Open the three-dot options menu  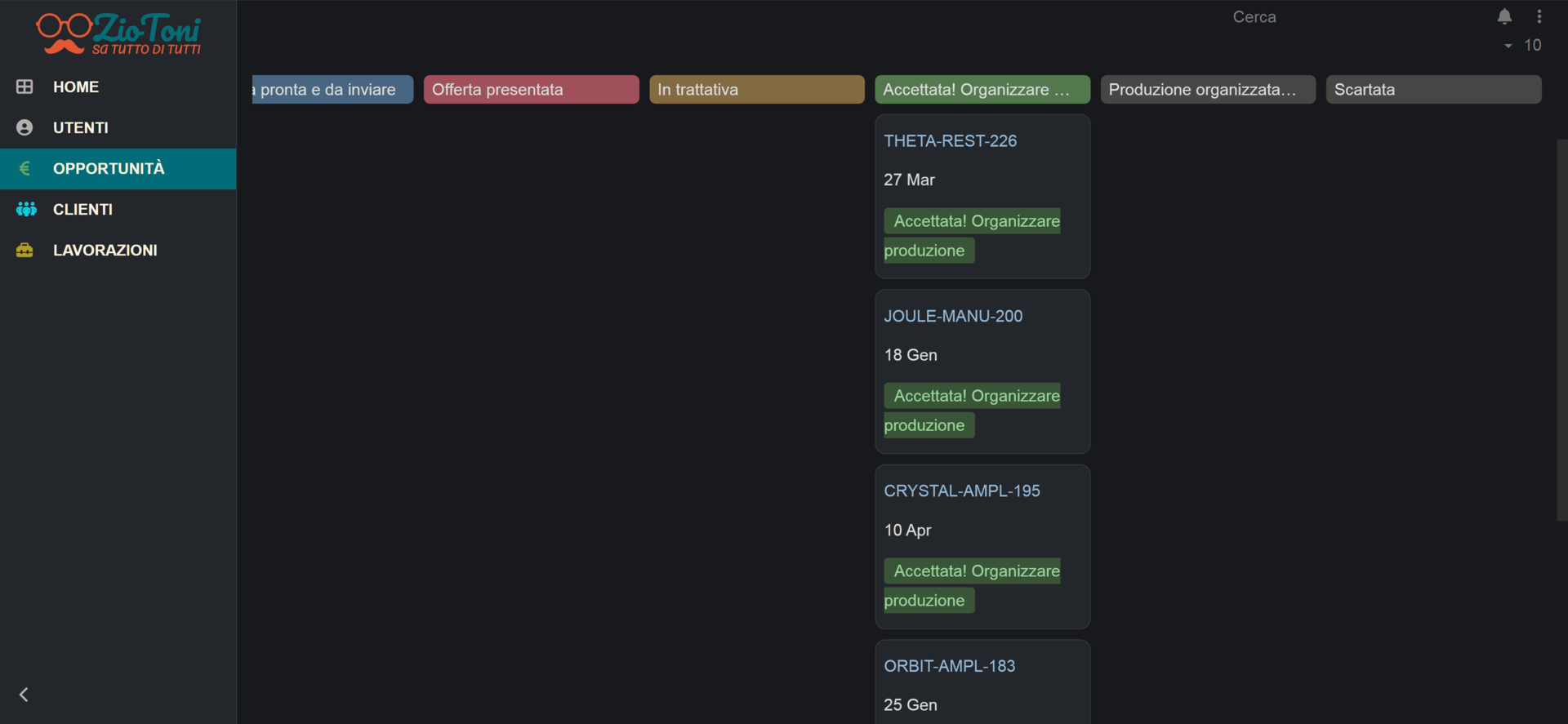[x=1539, y=16]
